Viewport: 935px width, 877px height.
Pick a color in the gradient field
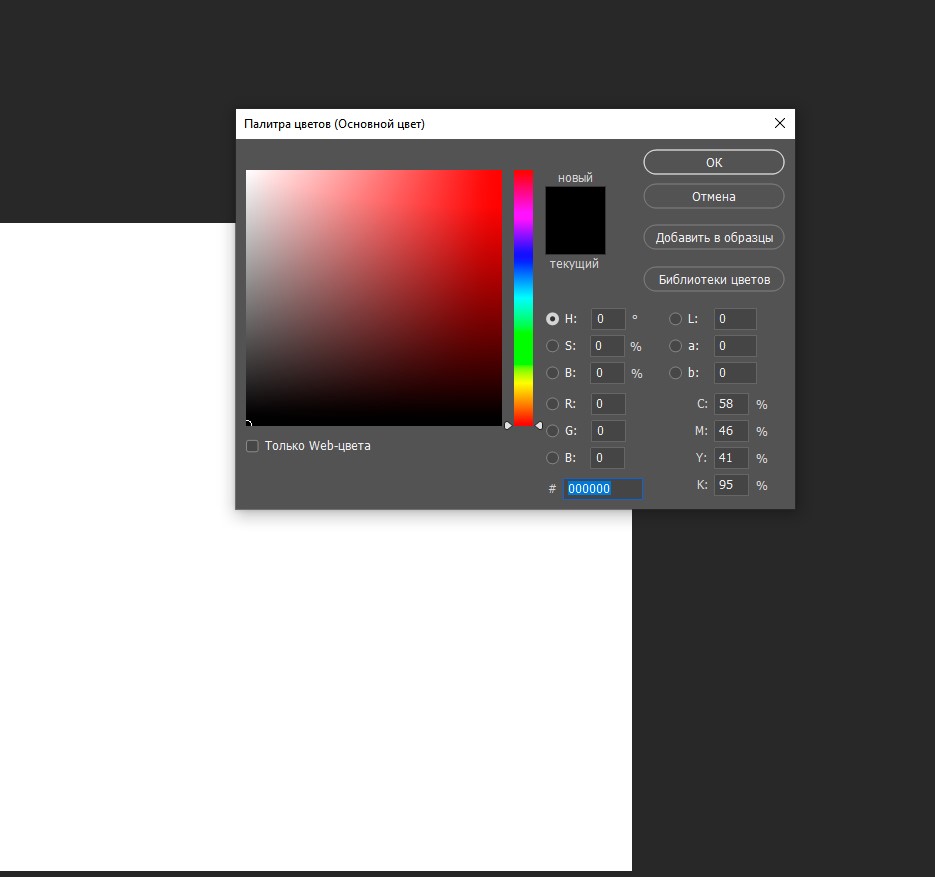[374, 296]
